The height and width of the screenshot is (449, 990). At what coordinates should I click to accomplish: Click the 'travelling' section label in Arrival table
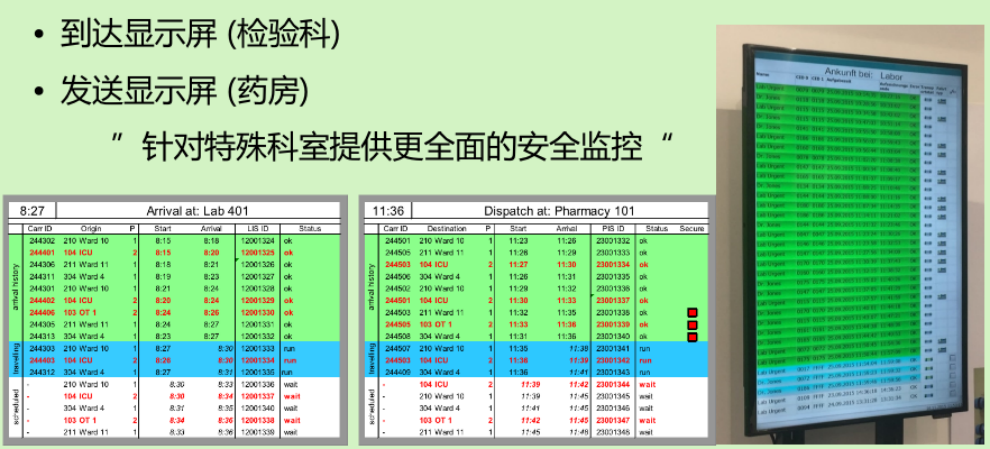16,360
